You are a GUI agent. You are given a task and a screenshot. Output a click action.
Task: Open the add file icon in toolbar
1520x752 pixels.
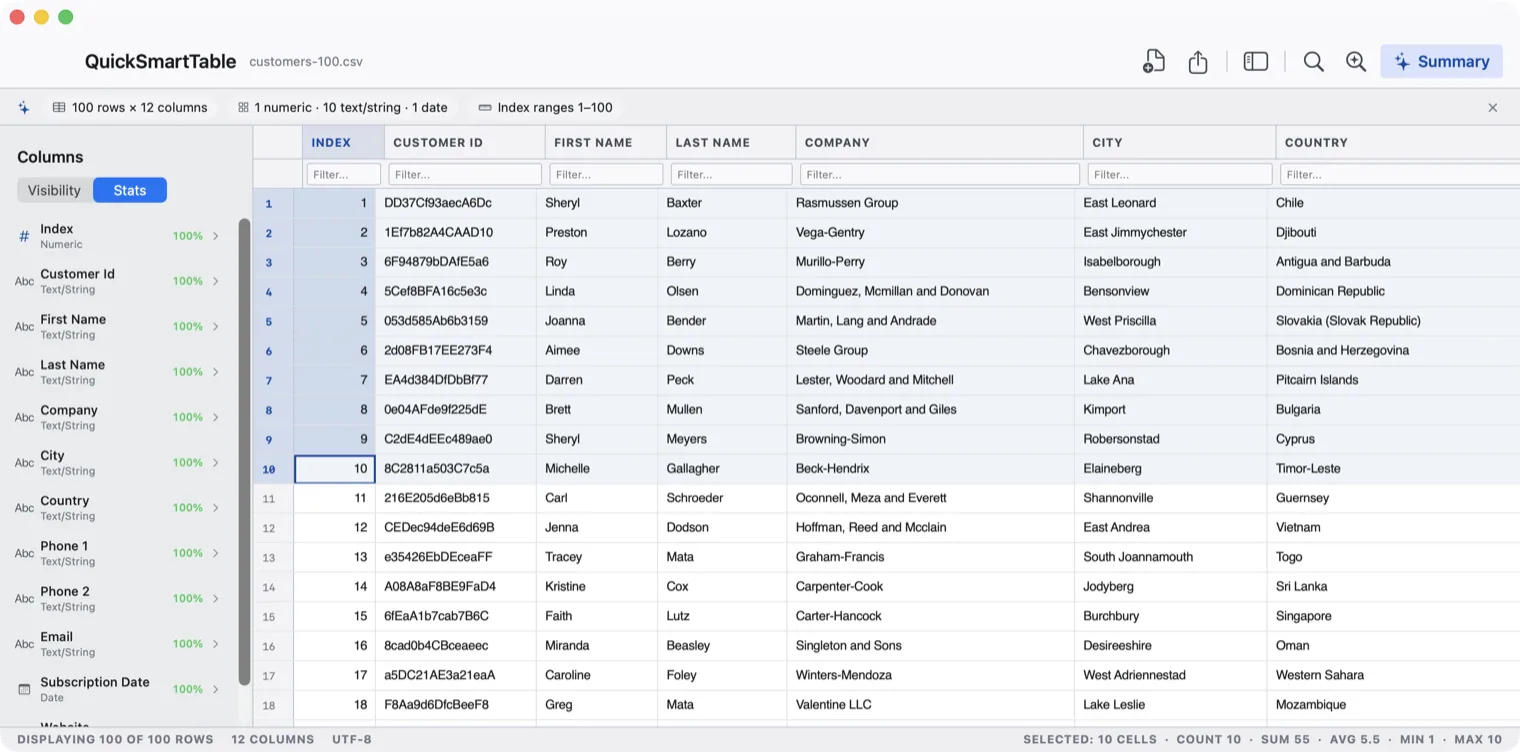click(1154, 61)
